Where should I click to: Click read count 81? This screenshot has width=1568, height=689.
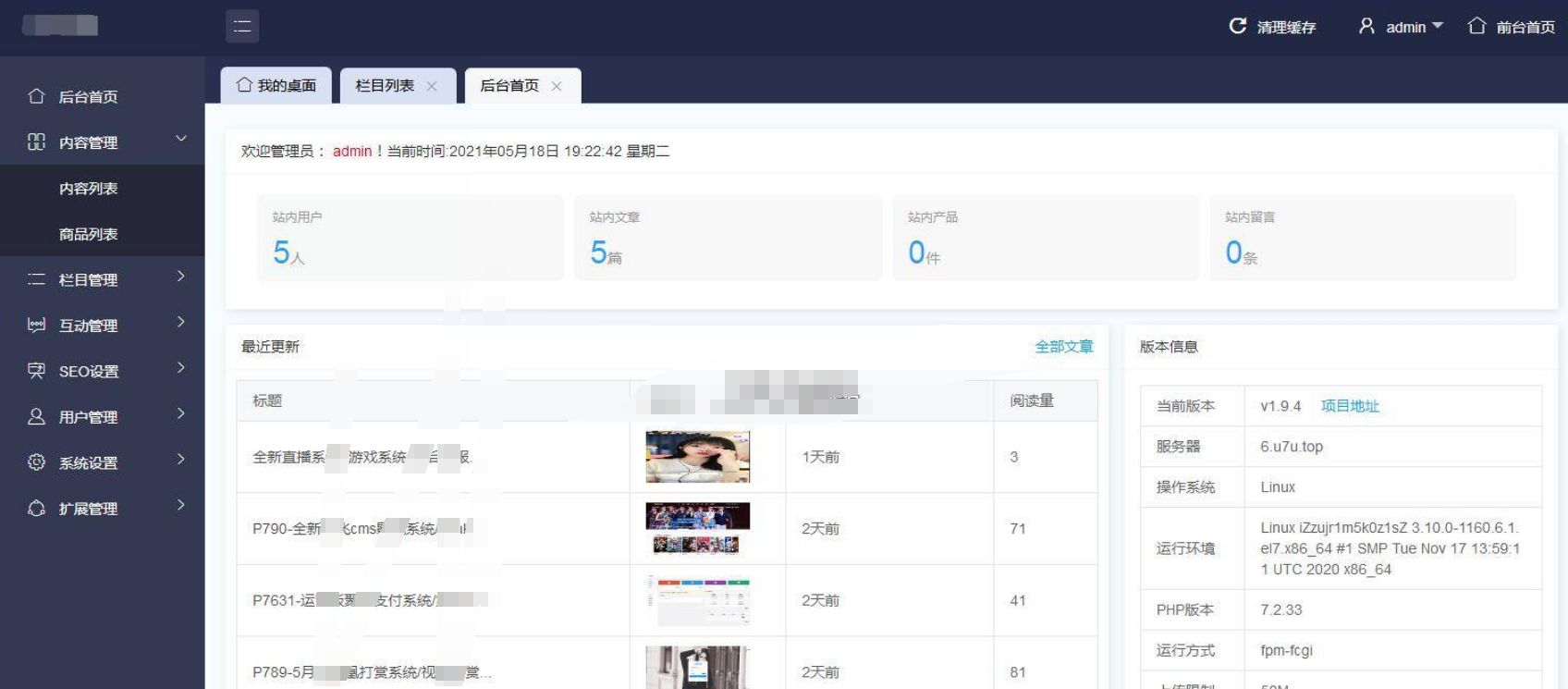coord(1018,672)
